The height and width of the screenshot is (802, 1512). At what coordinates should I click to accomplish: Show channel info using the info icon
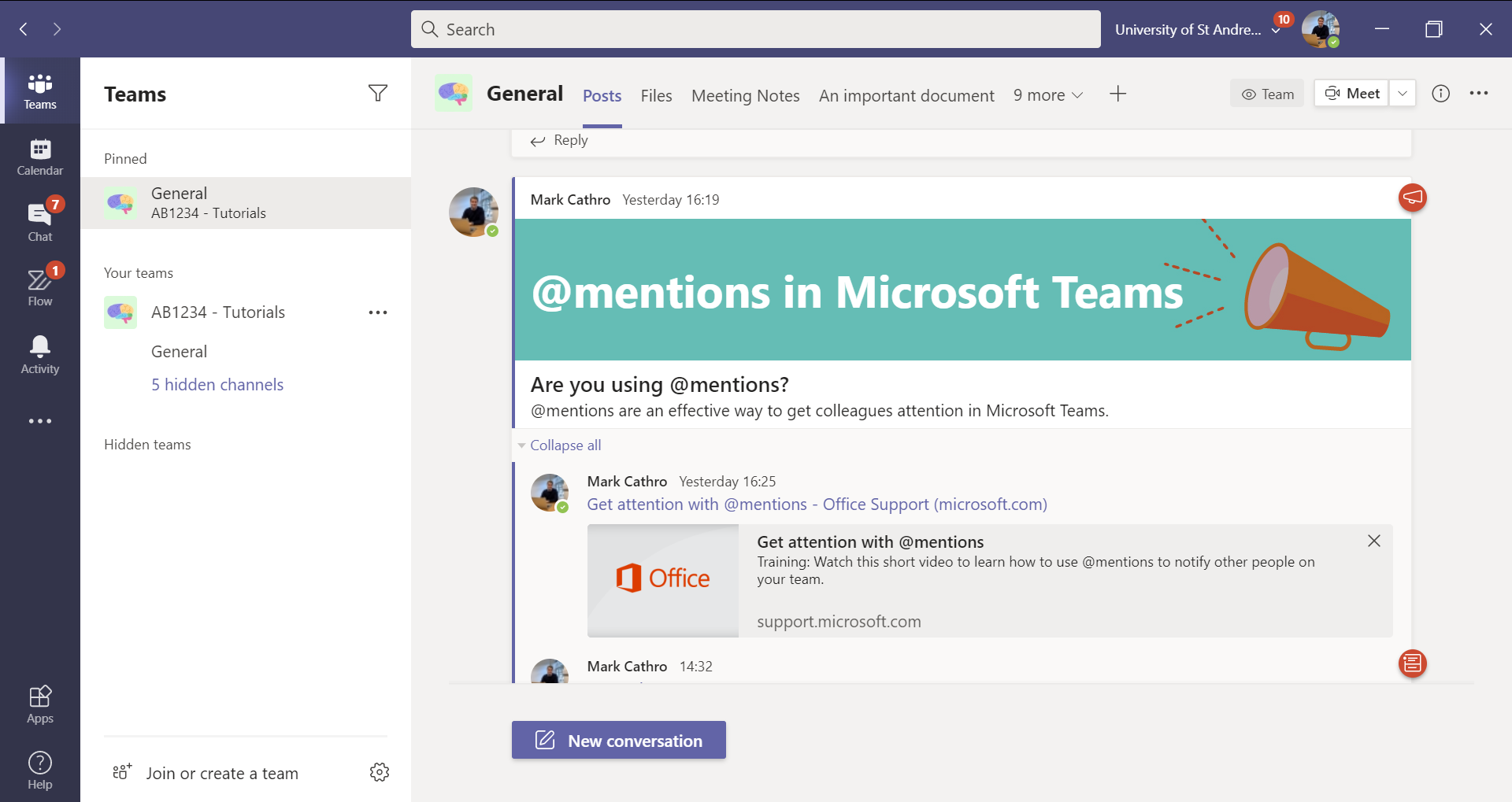[x=1440, y=94]
